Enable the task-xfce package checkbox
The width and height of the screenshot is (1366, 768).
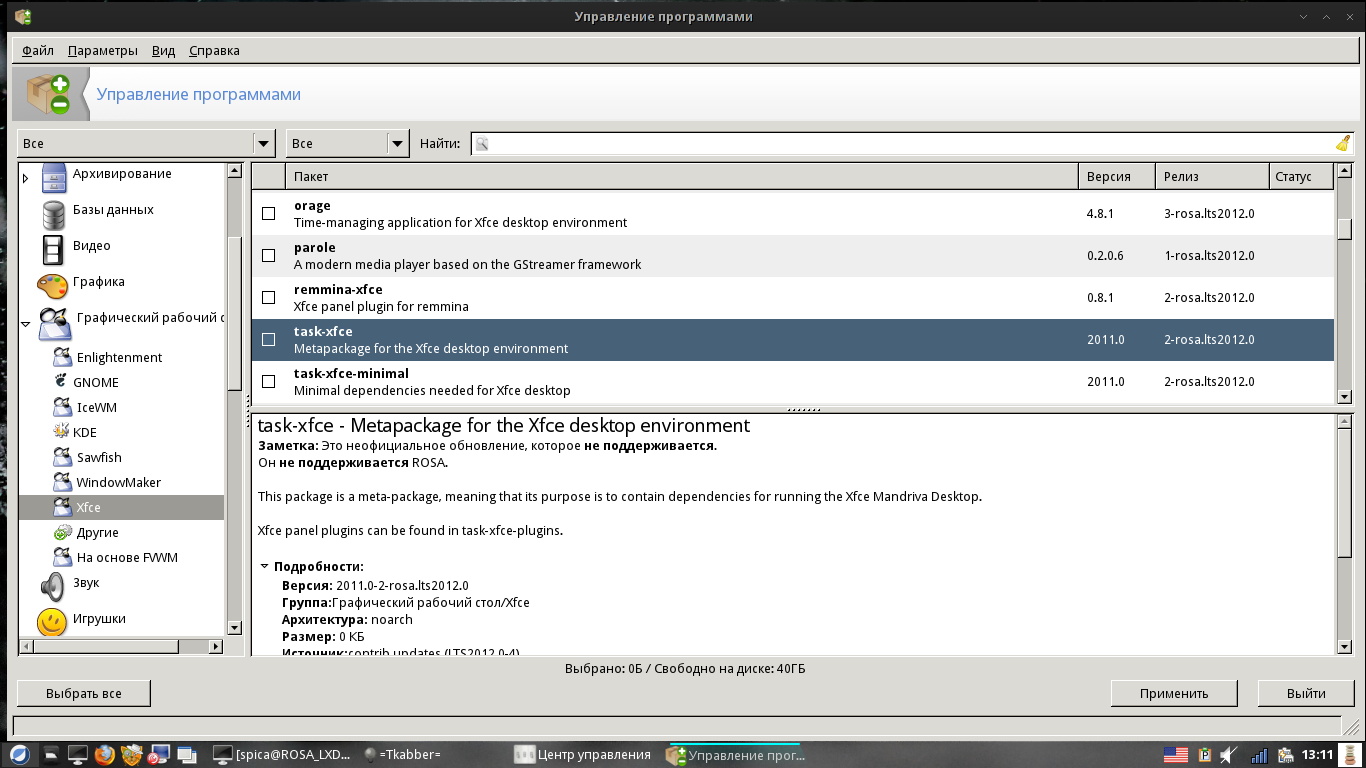point(268,339)
